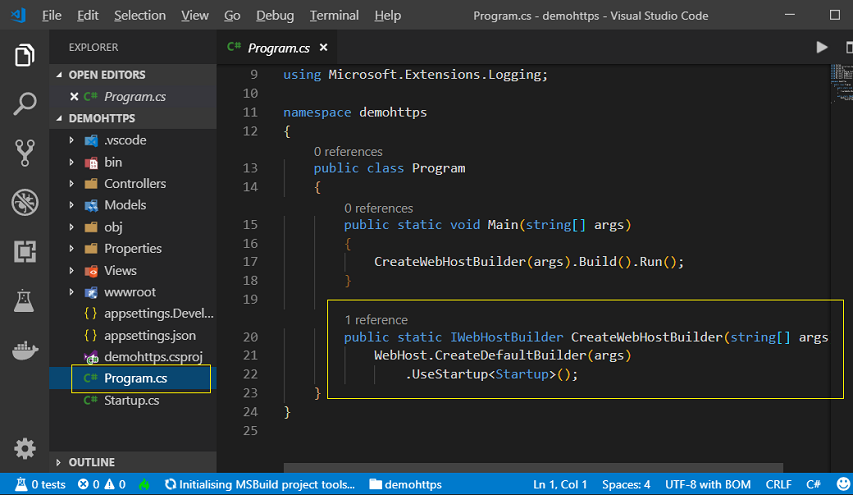This screenshot has height=495, width=853.
Task: Open the Test beaker view icon
Action: (x=24, y=300)
